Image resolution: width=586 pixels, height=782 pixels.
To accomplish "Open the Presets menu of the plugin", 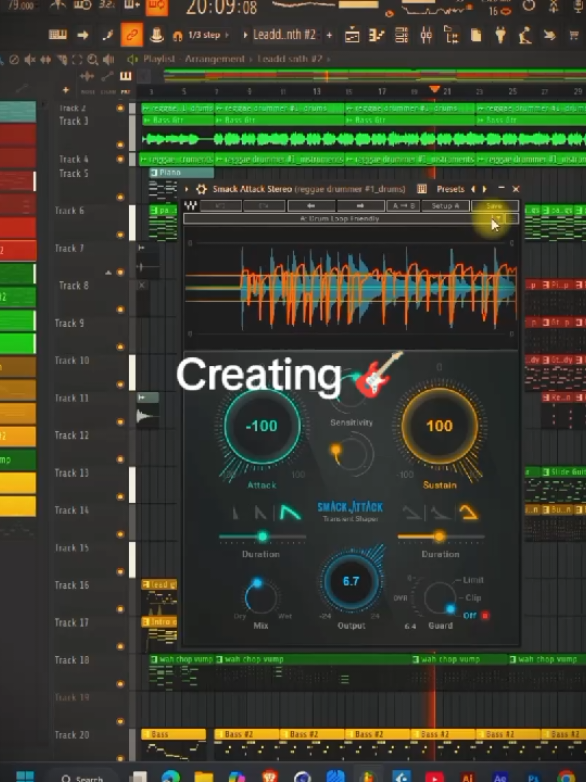I will [450, 189].
